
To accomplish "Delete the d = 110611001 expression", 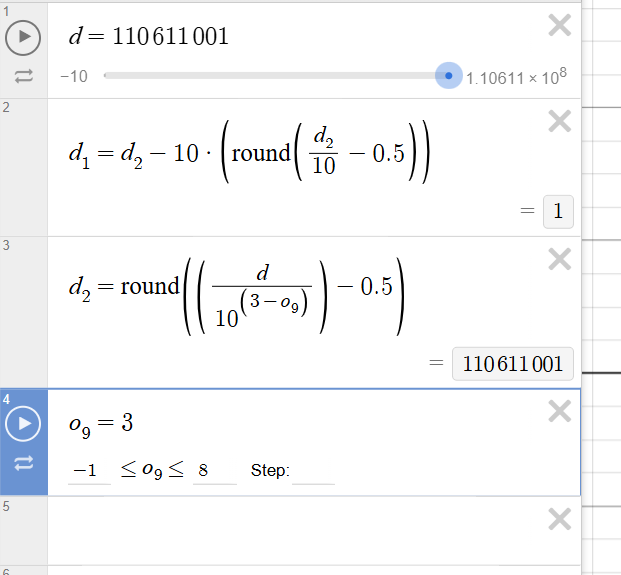I will 560,26.
